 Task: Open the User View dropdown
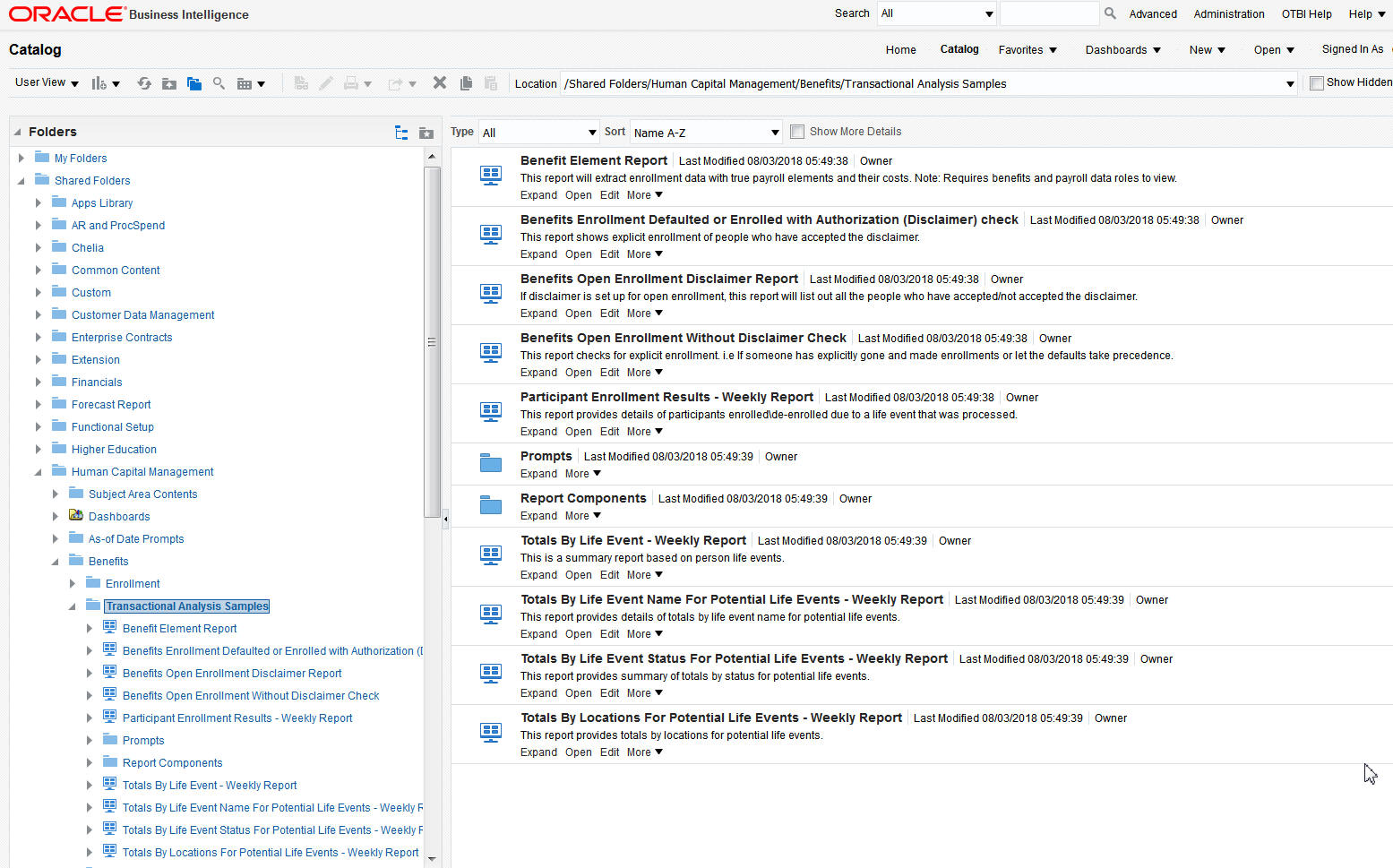pyautogui.click(x=47, y=82)
